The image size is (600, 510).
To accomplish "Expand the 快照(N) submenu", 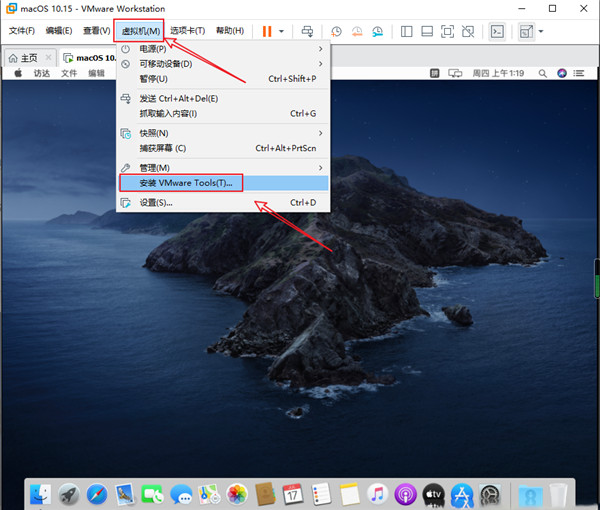I will click(223, 133).
